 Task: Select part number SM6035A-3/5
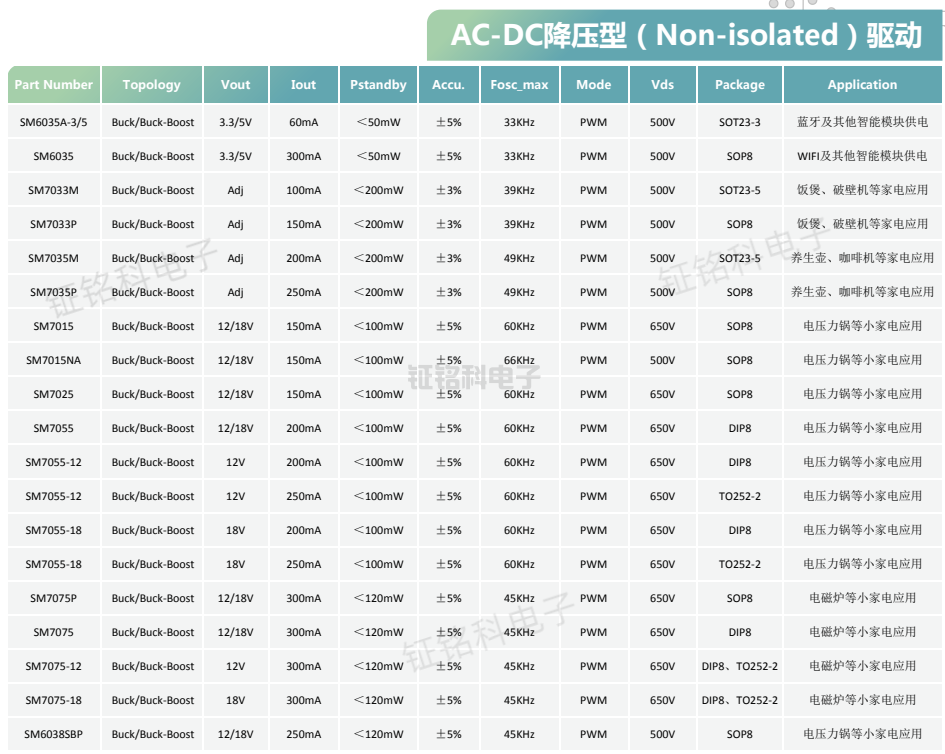[54, 122]
